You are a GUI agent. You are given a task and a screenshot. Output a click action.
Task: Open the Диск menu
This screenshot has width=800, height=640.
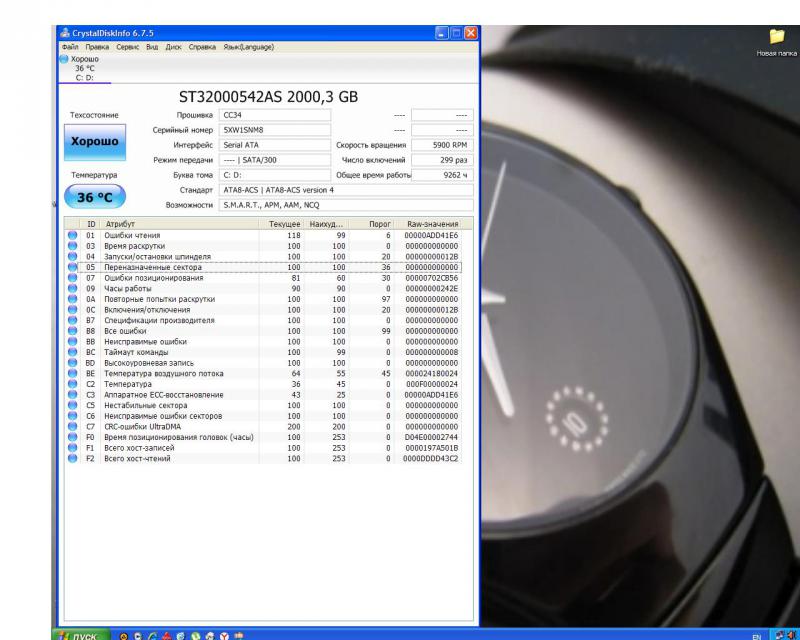[173, 47]
